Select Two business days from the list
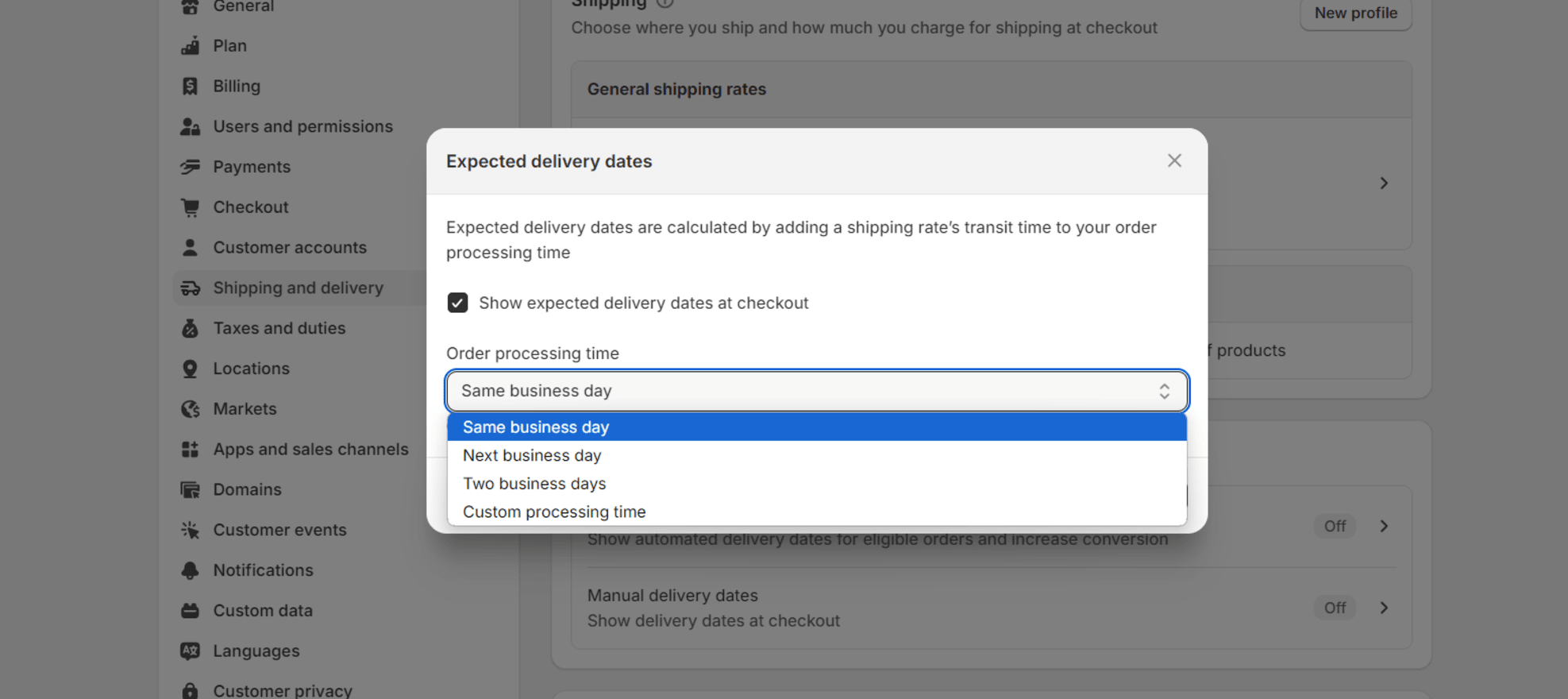The width and height of the screenshot is (1568, 699). (534, 483)
